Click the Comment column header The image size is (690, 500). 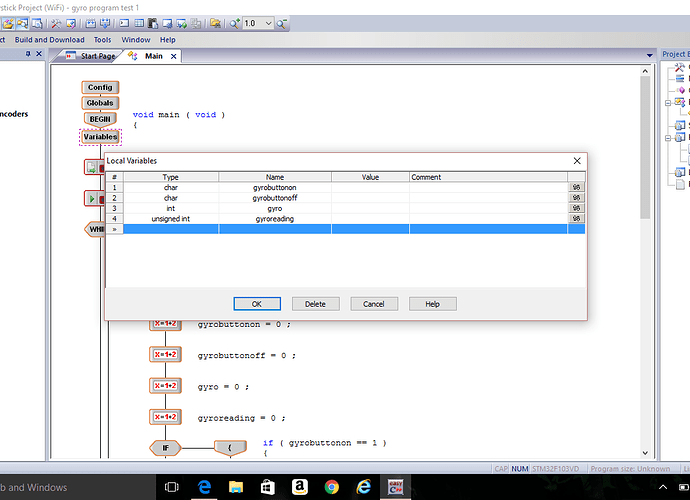pos(488,177)
